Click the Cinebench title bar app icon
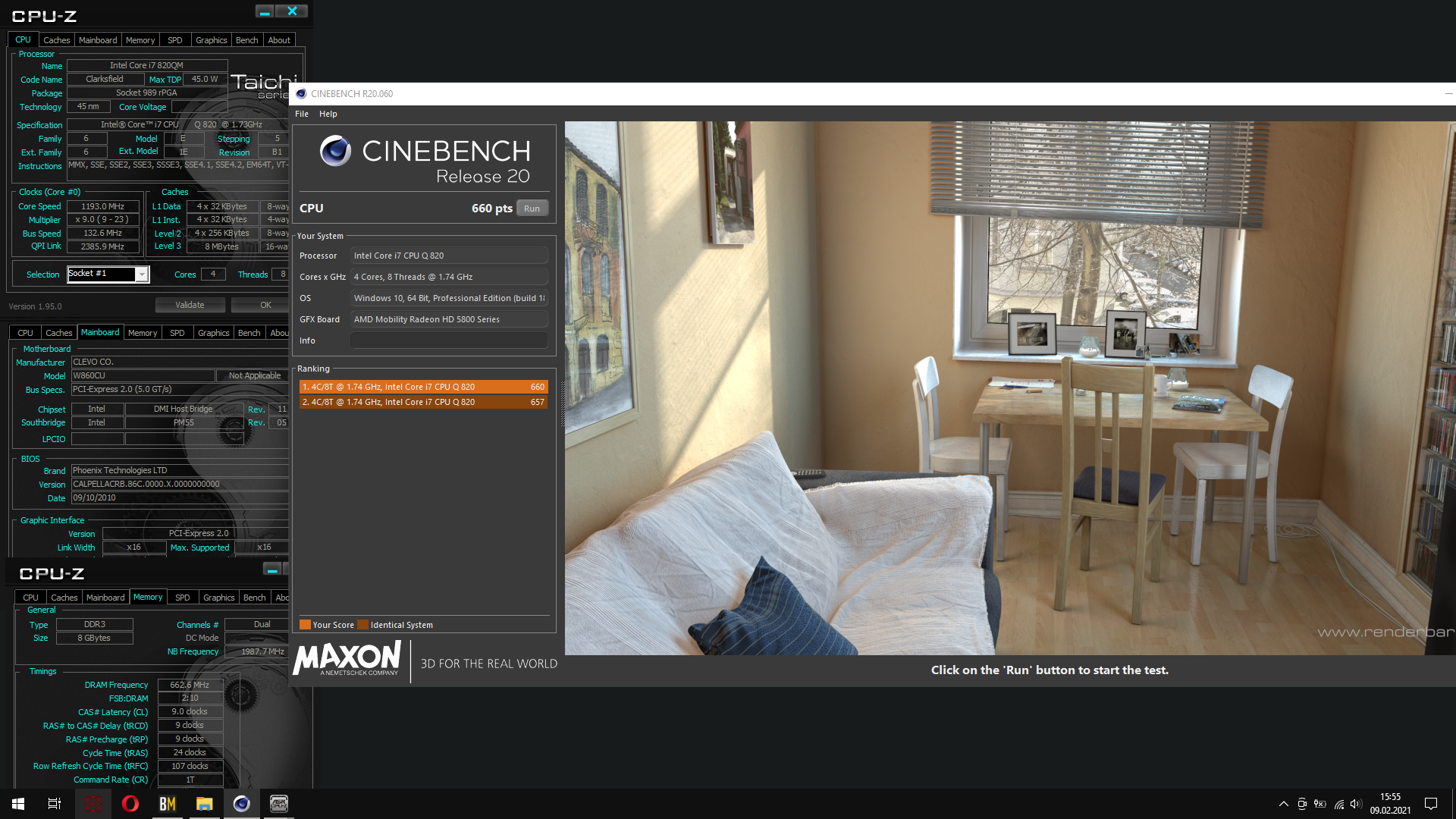This screenshot has width=1456, height=819. click(x=301, y=94)
